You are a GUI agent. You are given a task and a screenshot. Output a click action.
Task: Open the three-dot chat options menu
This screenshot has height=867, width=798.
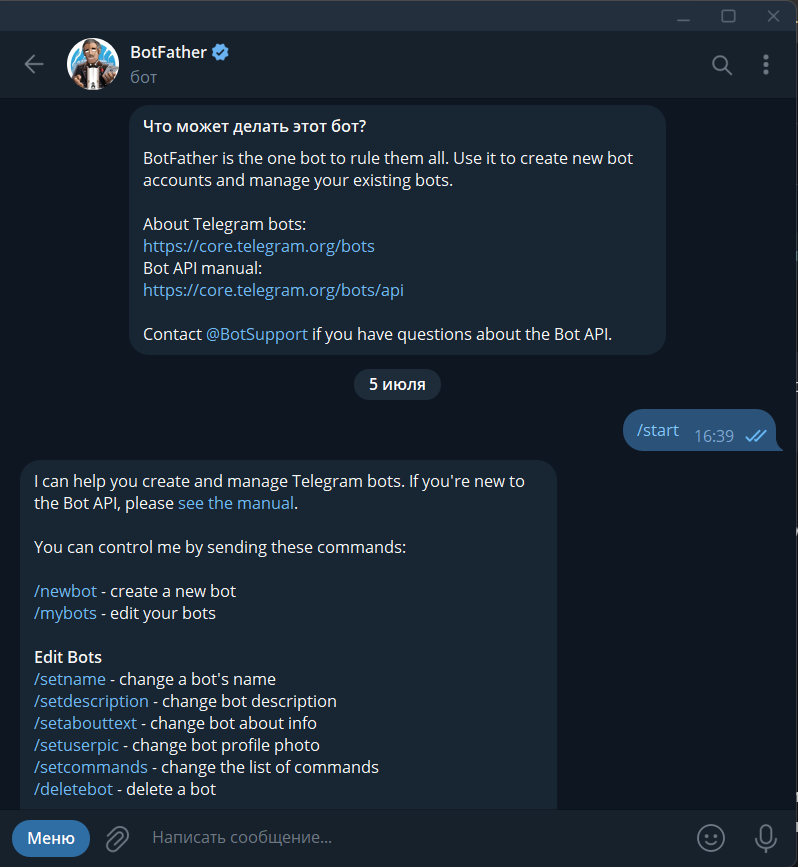pyautogui.click(x=766, y=65)
